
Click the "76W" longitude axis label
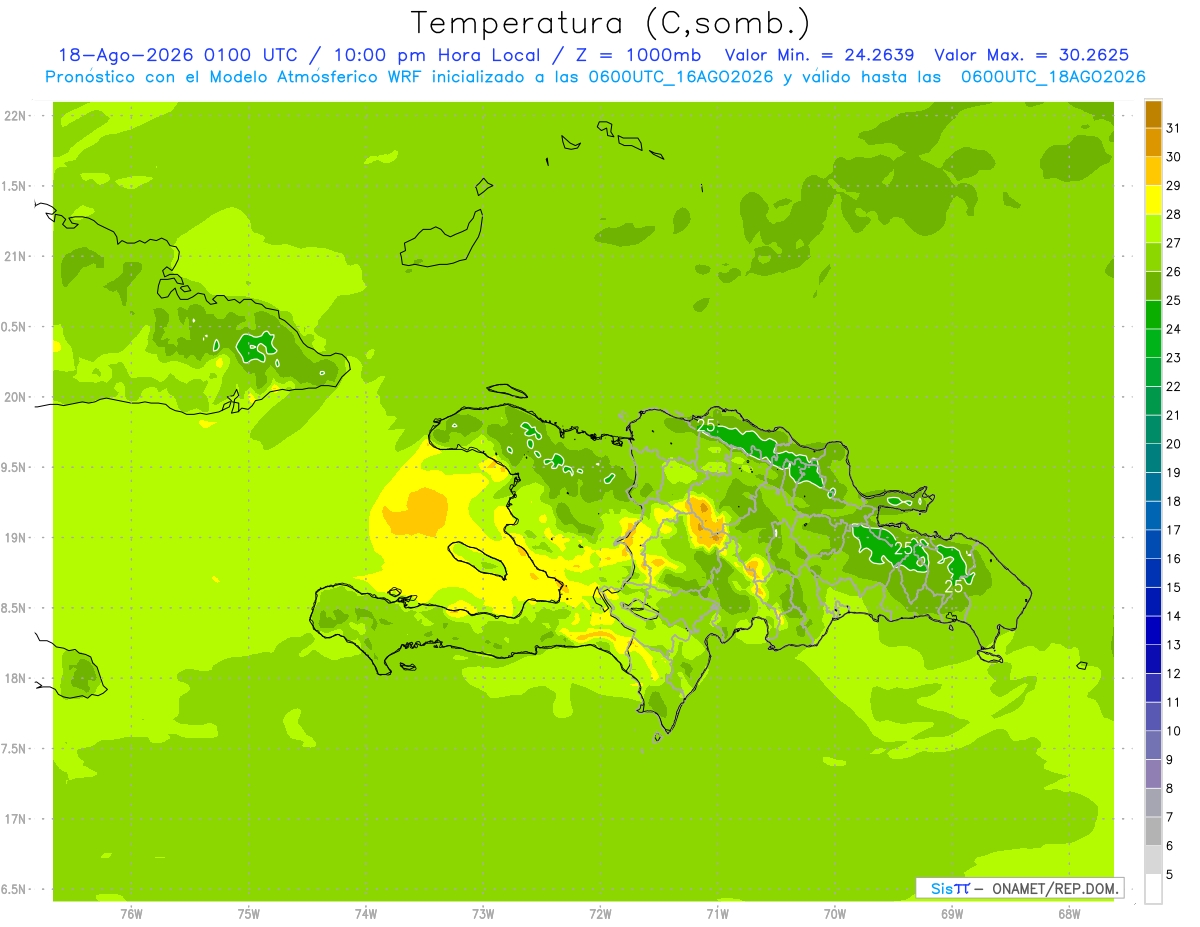pyautogui.click(x=131, y=914)
